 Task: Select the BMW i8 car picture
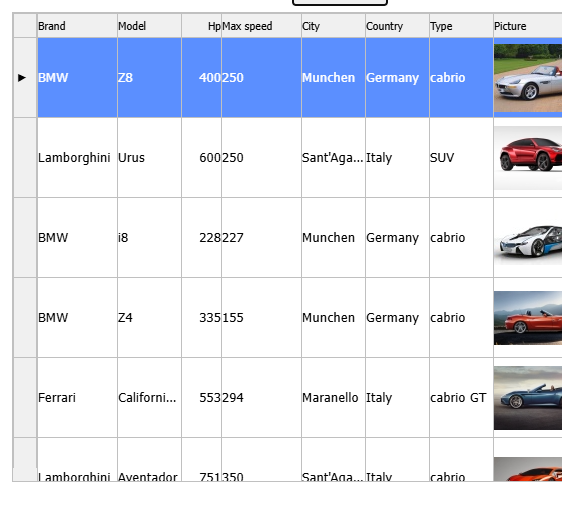pyautogui.click(x=528, y=238)
